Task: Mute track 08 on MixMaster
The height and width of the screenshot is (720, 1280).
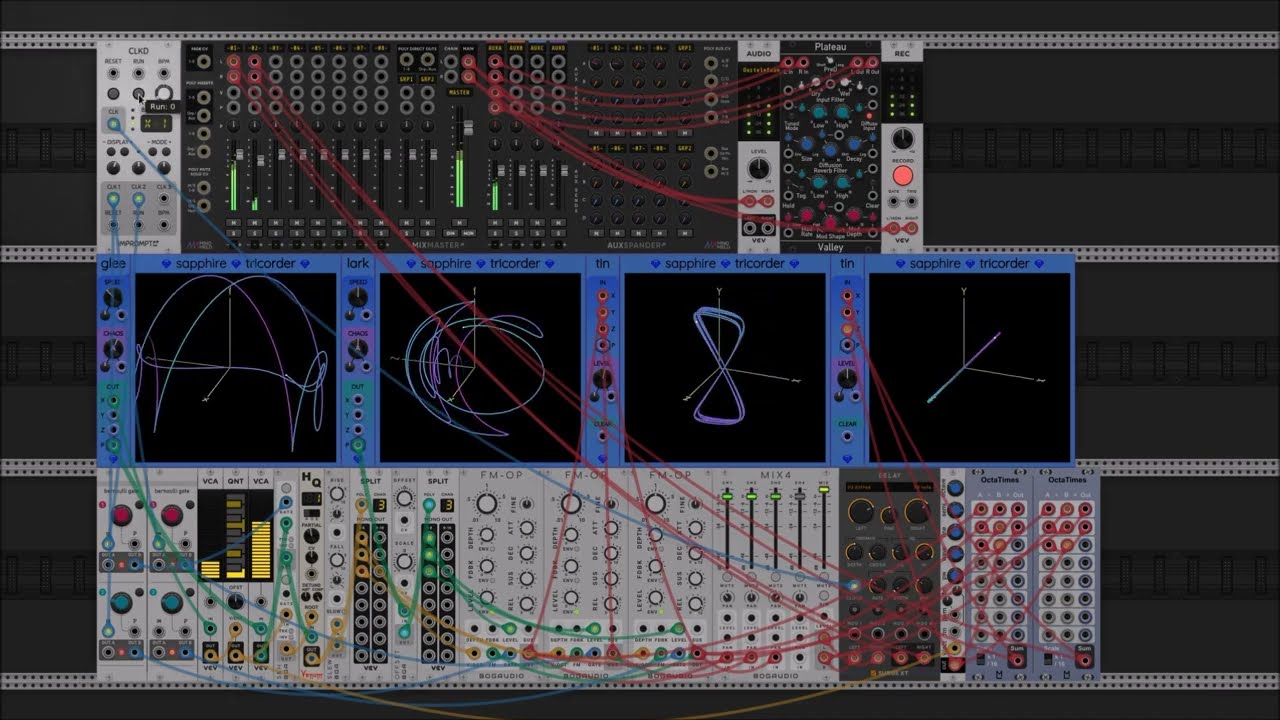Action: [x=381, y=222]
